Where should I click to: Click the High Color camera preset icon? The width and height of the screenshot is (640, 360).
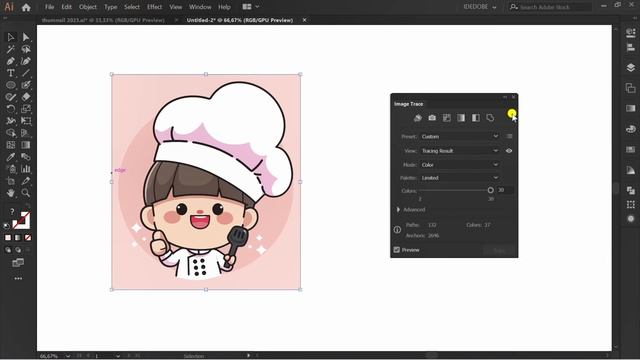click(x=432, y=118)
